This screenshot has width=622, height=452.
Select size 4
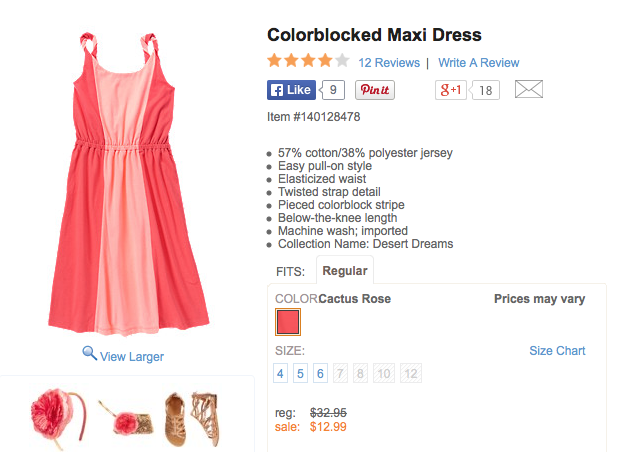(281, 374)
